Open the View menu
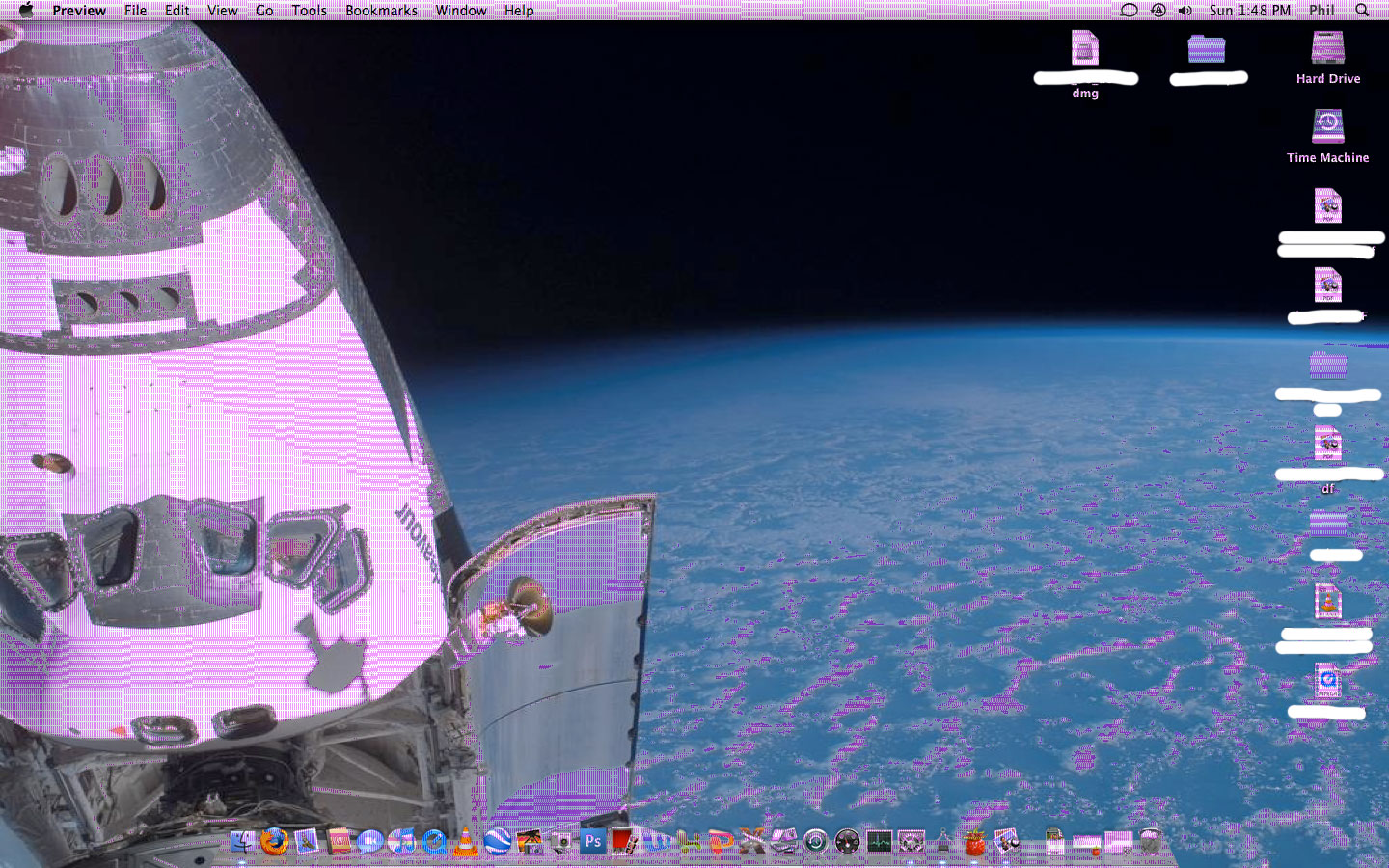The image size is (1389, 868). (x=222, y=10)
